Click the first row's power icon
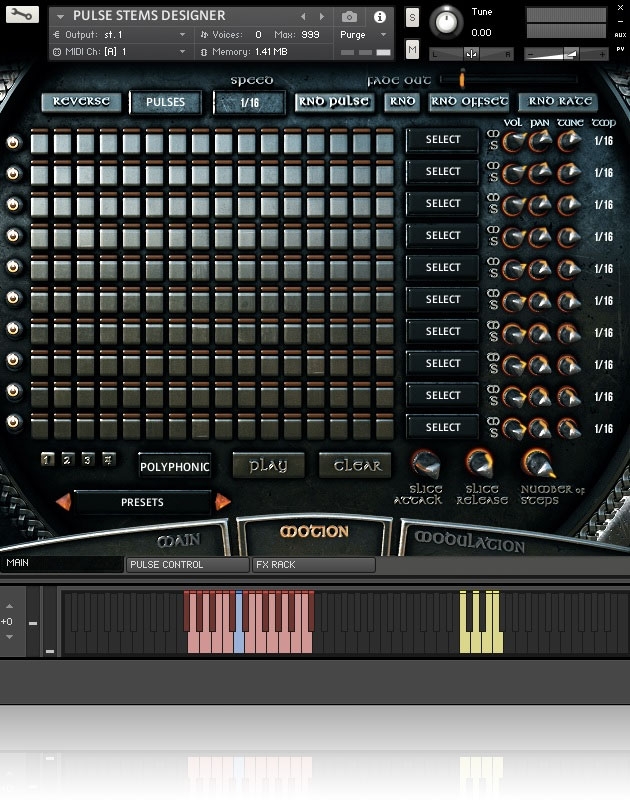The image size is (630, 800). coord(13,141)
